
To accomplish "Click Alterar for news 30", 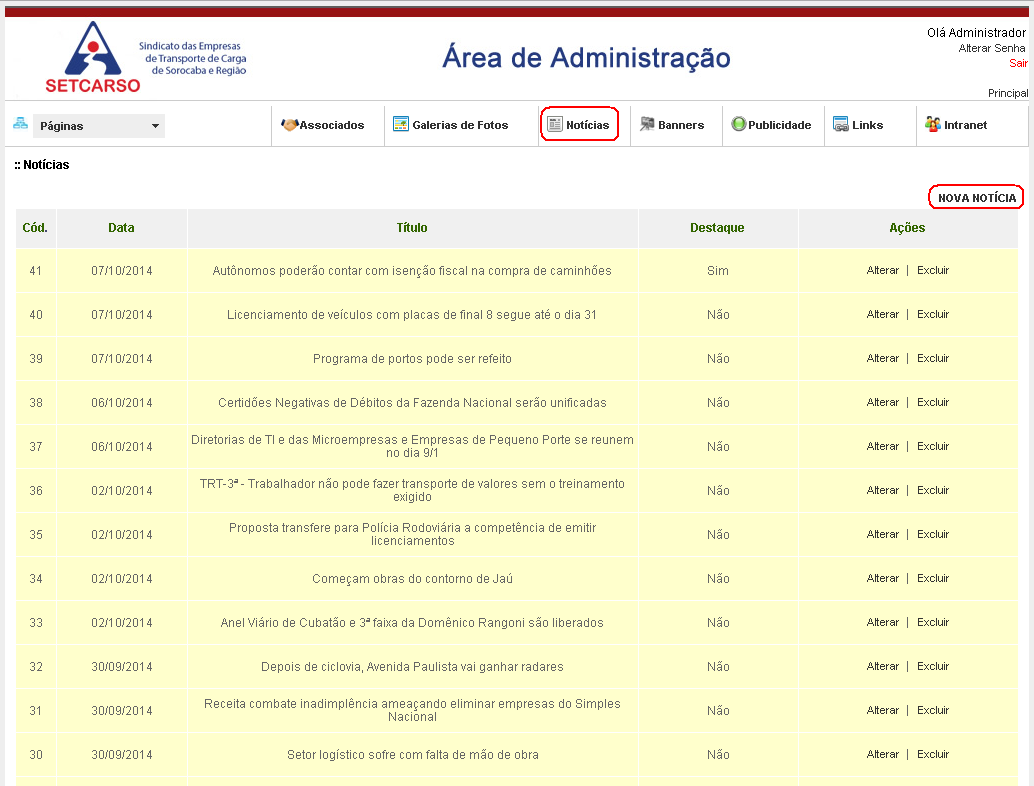I will pyautogui.click(x=882, y=754).
